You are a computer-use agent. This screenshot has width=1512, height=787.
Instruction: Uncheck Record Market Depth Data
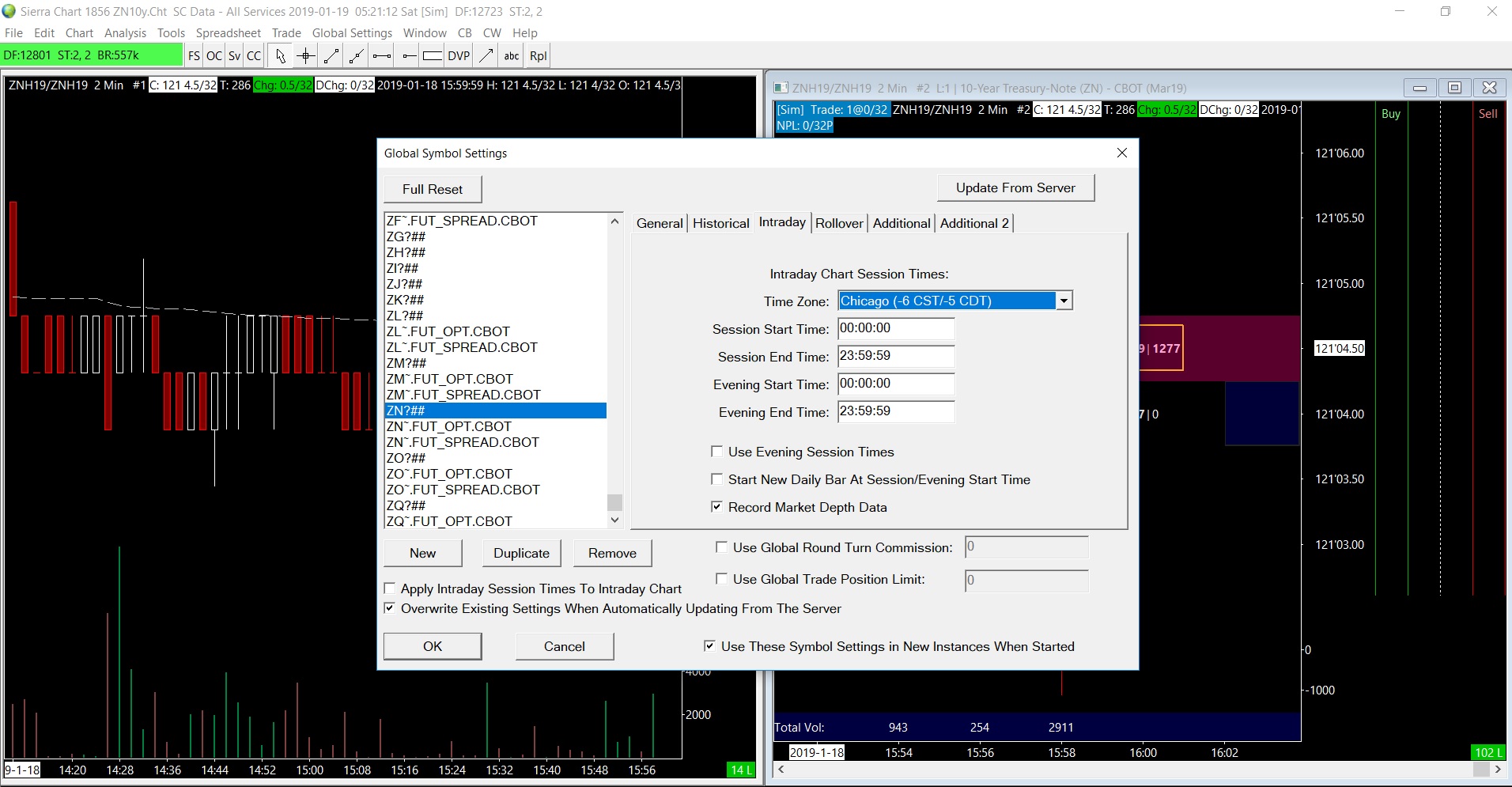coord(717,507)
